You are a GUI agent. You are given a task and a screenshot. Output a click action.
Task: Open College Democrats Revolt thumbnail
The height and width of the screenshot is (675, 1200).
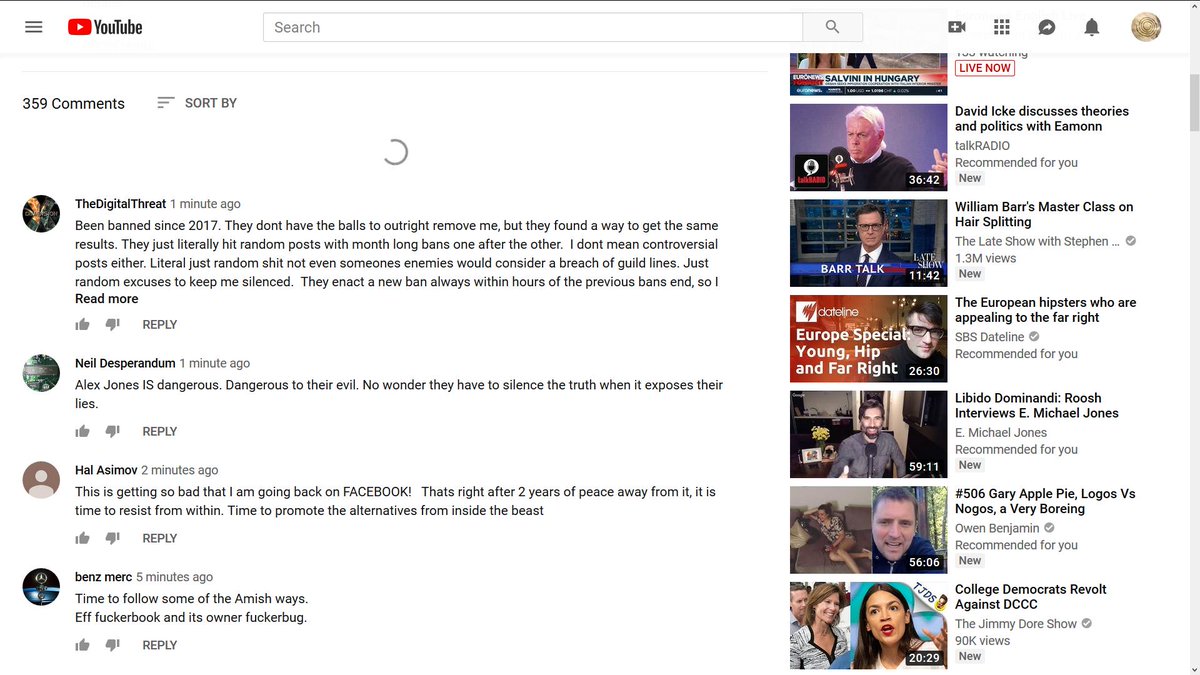pos(868,625)
